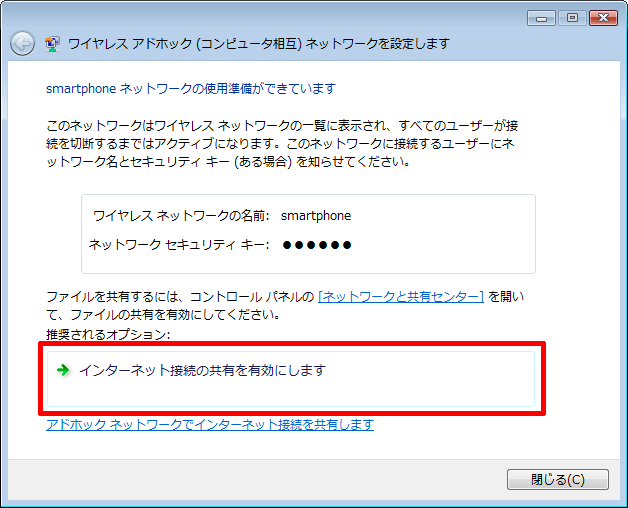Minimize the wizard window

click(541, 18)
